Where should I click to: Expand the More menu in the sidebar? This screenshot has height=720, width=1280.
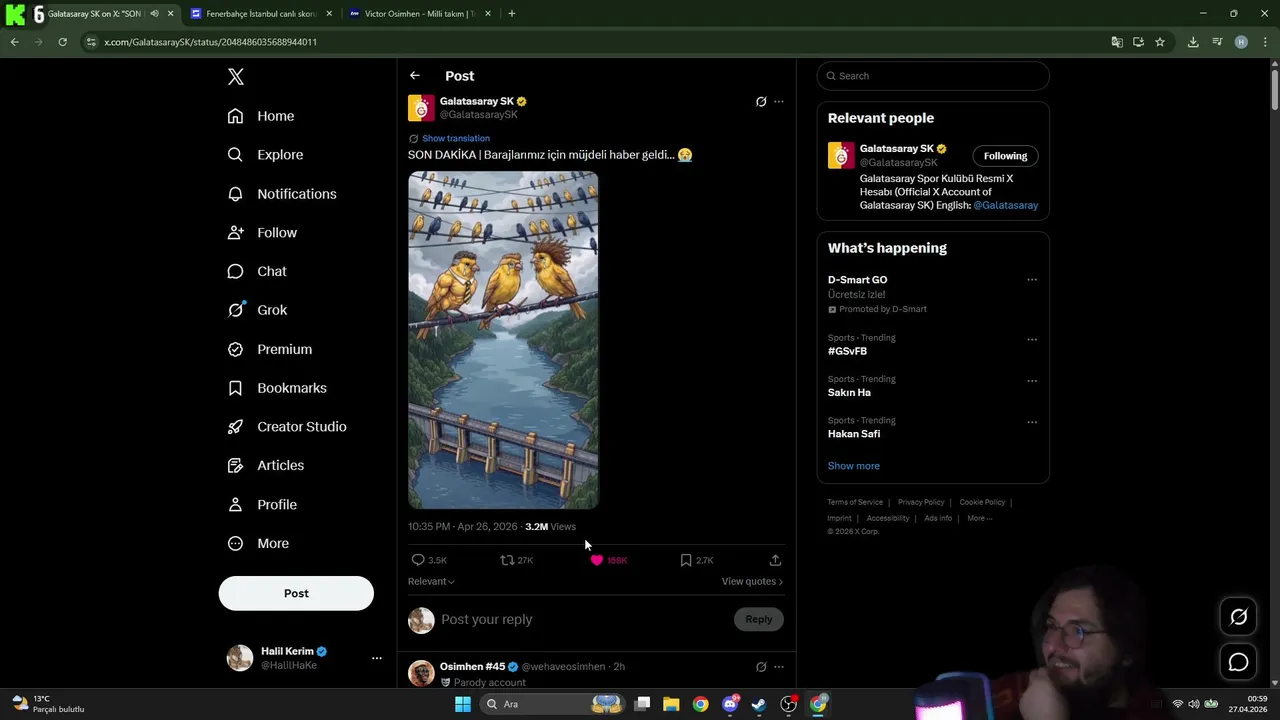(x=258, y=544)
